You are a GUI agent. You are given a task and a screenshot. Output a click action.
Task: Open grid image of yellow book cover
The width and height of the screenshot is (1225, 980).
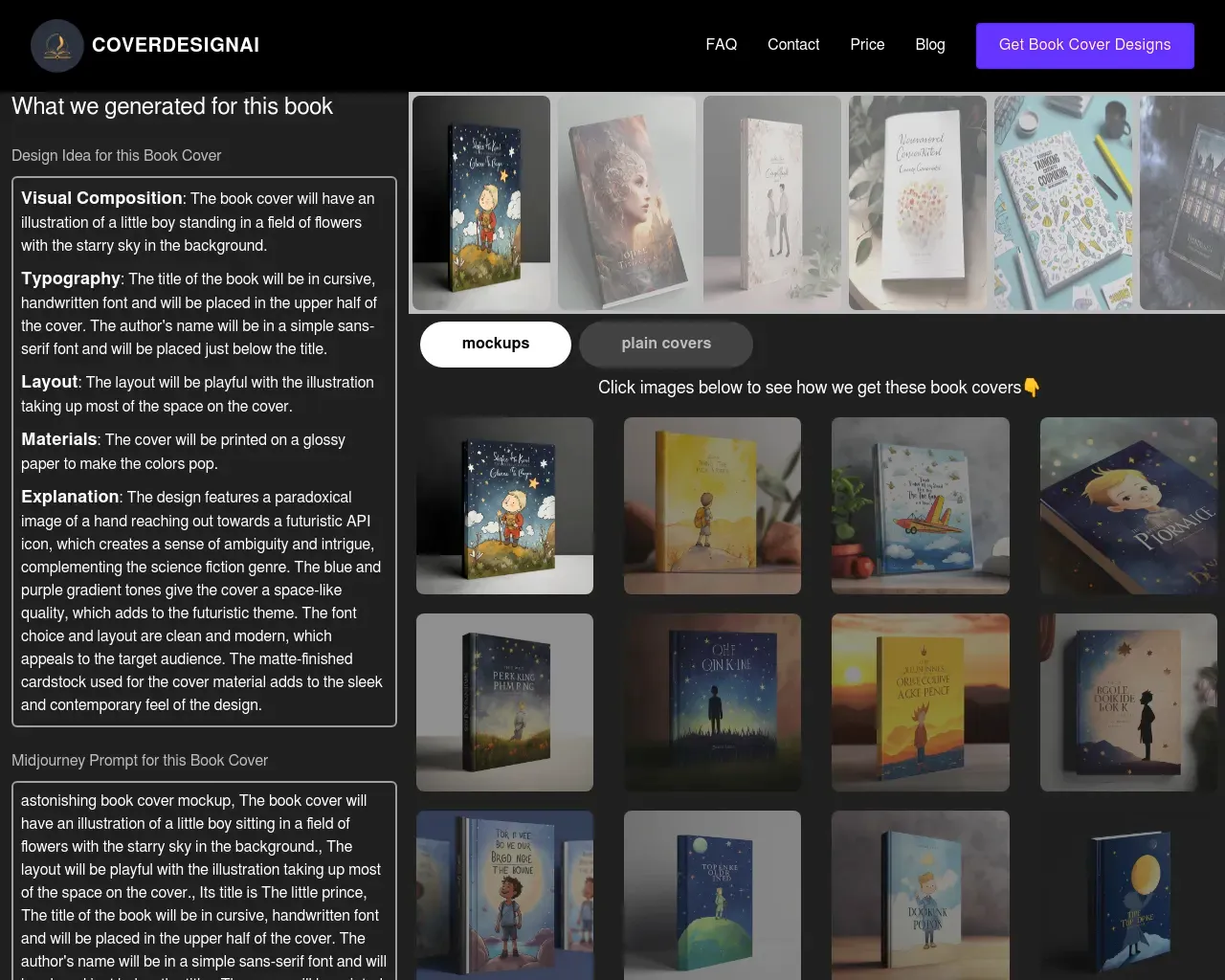point(712,506)
